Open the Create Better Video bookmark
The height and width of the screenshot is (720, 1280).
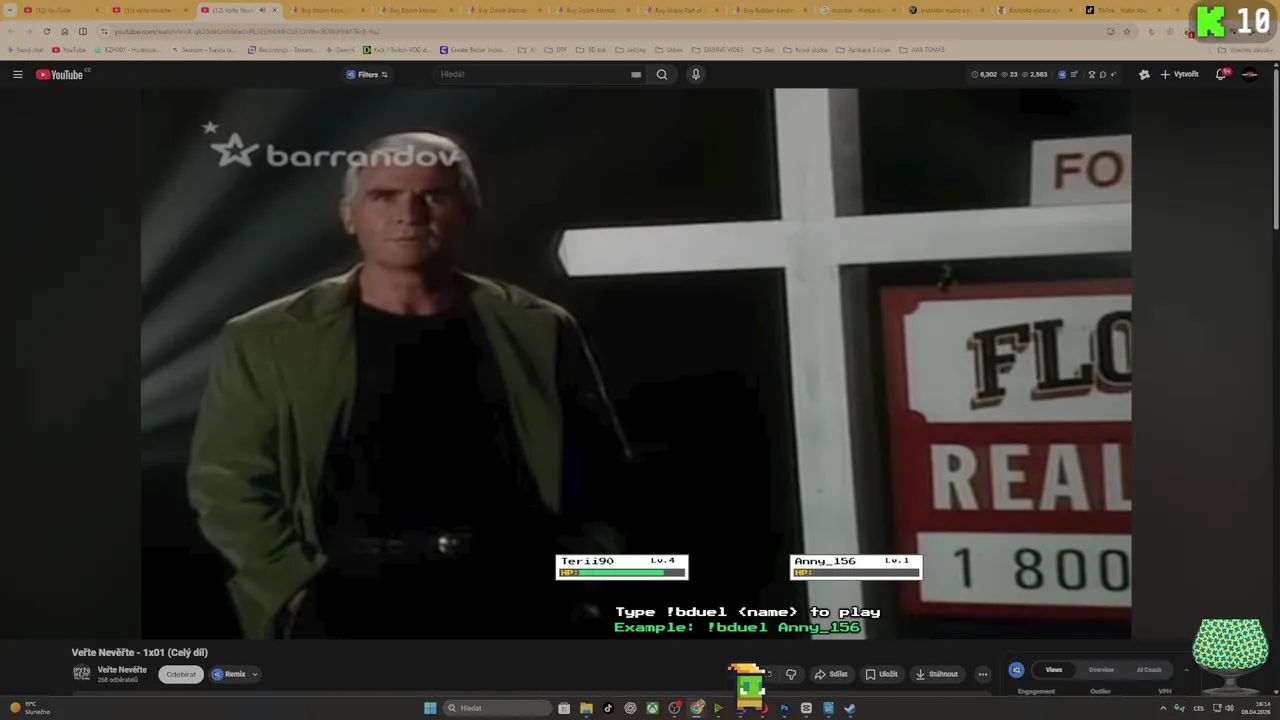[x=473, y=49]
